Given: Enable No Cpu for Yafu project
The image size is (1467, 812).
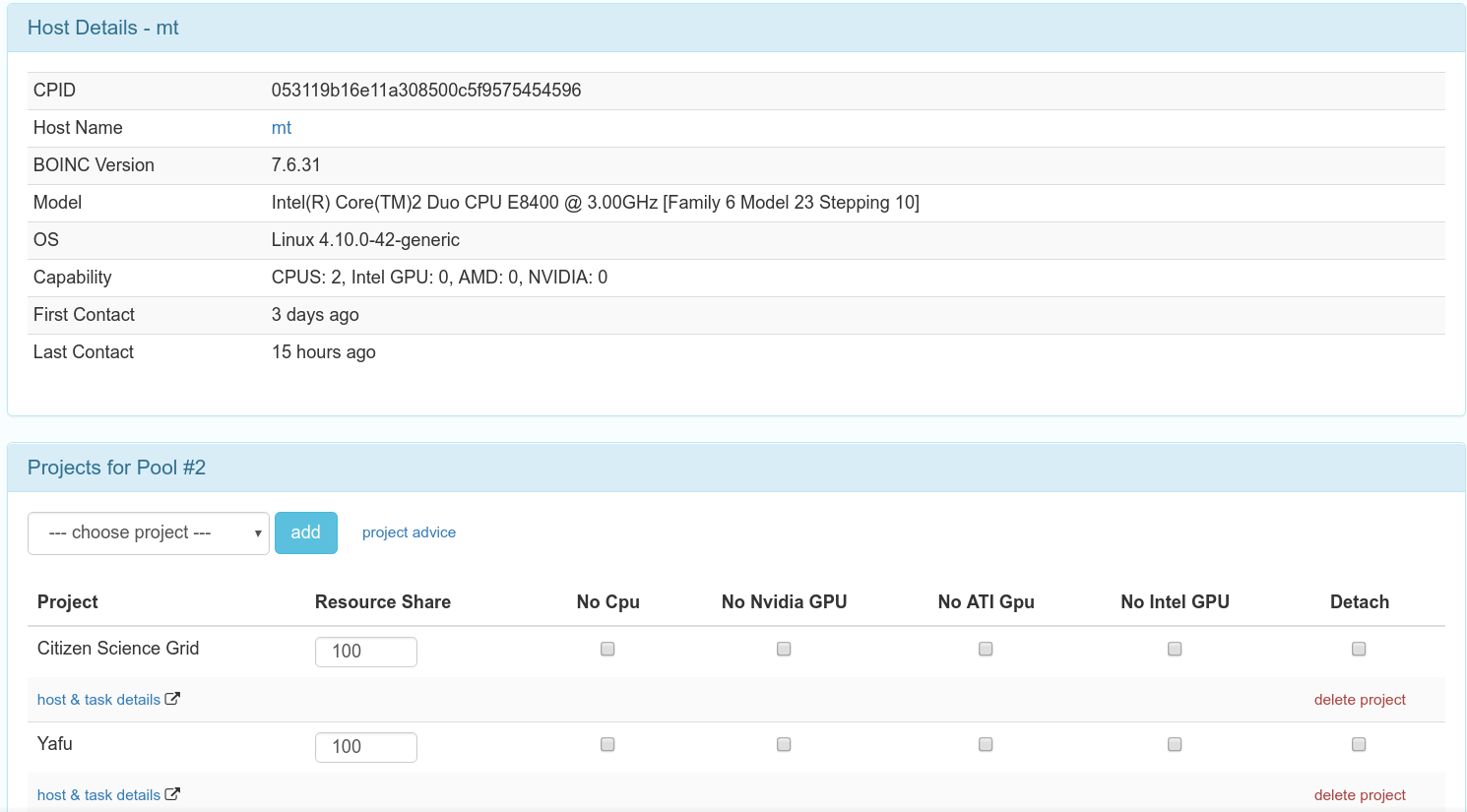Looking at the screenshot, I should coord(607,744).
